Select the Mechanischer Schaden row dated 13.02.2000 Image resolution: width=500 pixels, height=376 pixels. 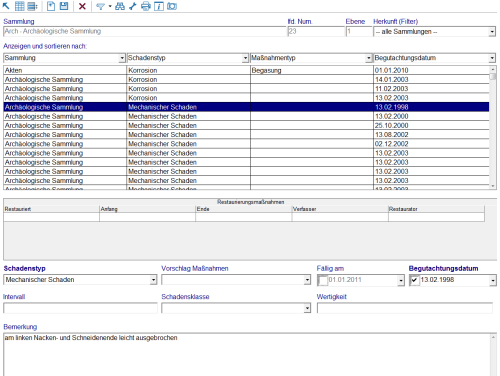click(x=246, y=116)
